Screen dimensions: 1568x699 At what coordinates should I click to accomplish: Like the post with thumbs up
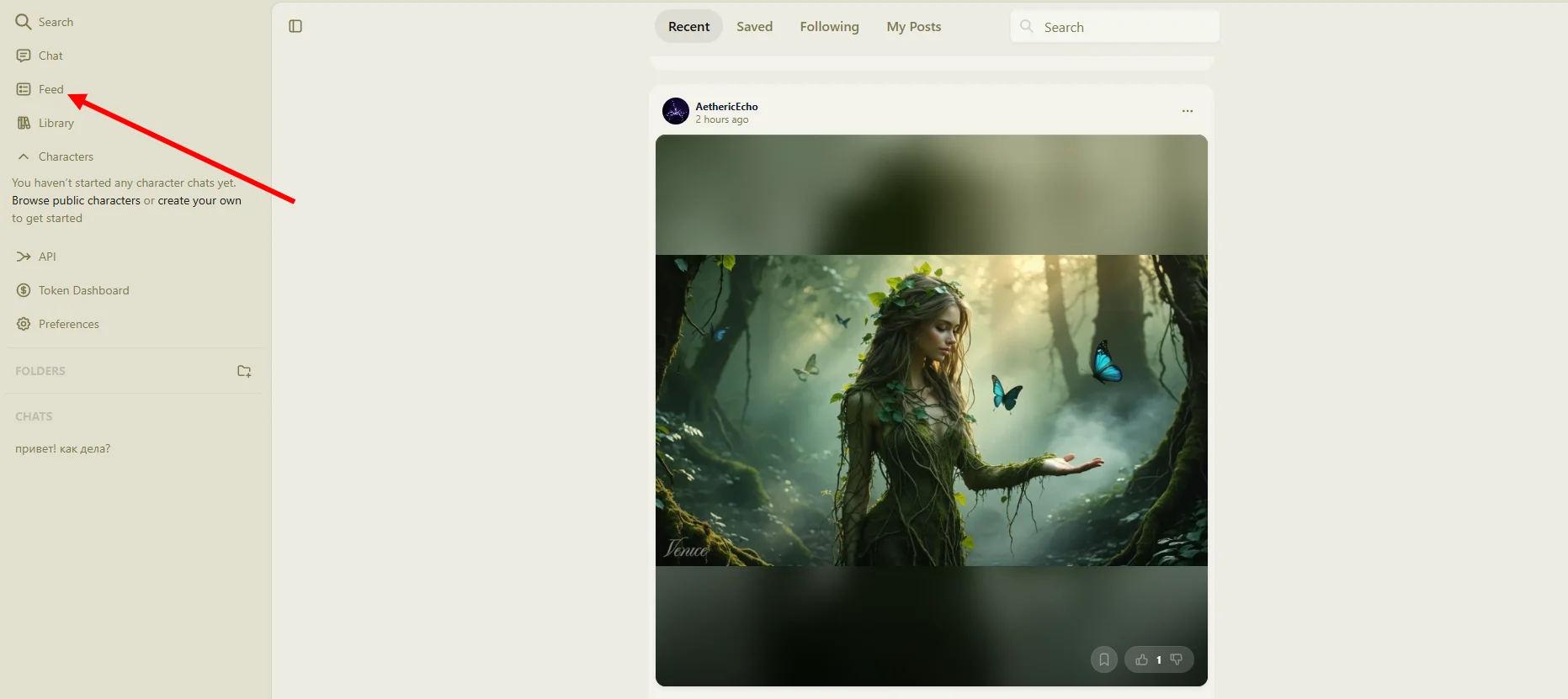(x=1141, y=659)
